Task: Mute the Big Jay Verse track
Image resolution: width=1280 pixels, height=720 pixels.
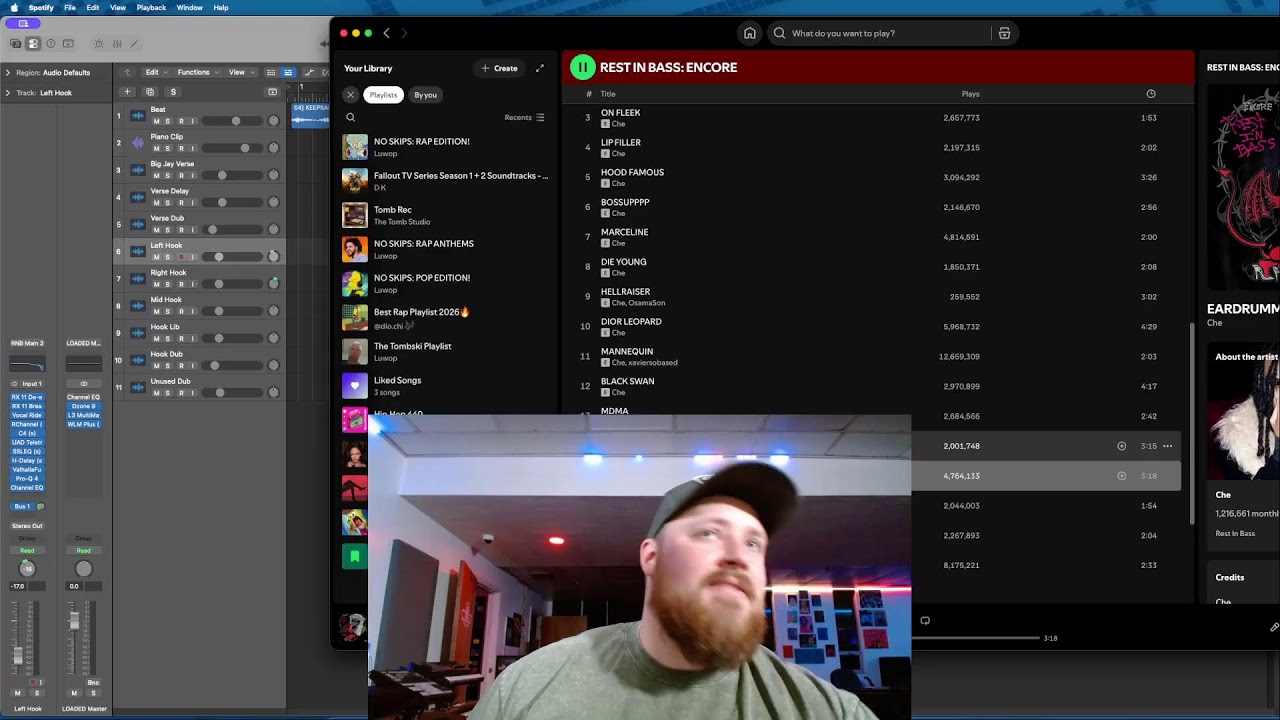Action: click(156, 175)
